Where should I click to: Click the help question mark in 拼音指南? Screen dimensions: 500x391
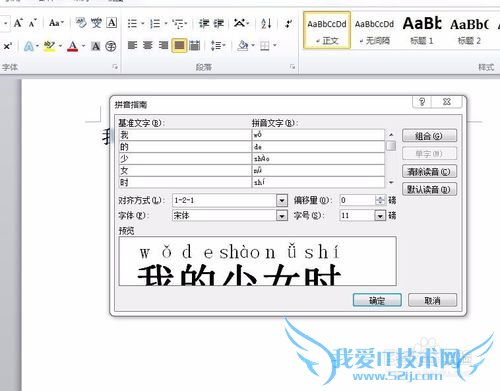(x=422, y=102)
